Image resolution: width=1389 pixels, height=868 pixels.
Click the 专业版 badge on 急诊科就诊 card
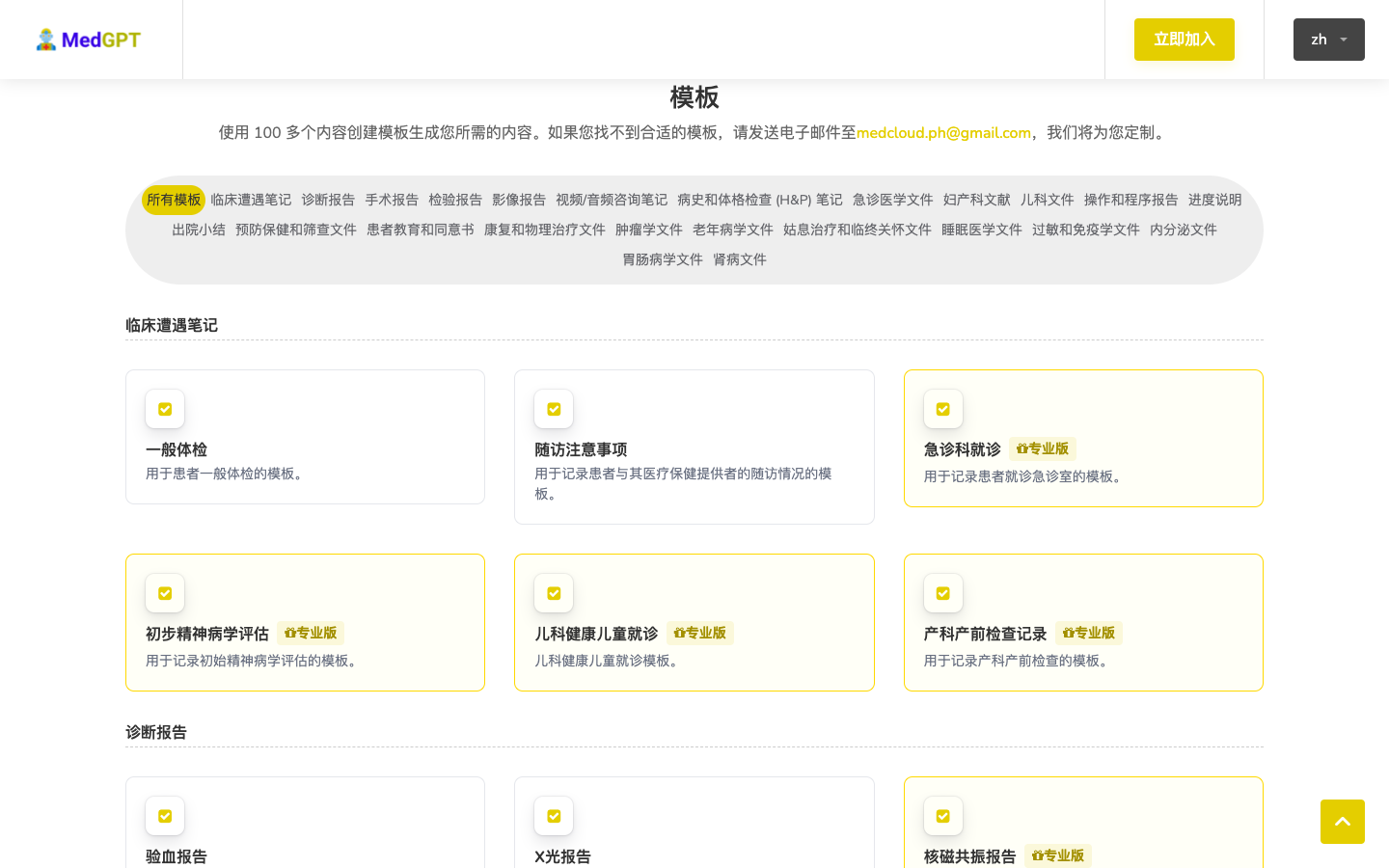tap(1042, 448)
